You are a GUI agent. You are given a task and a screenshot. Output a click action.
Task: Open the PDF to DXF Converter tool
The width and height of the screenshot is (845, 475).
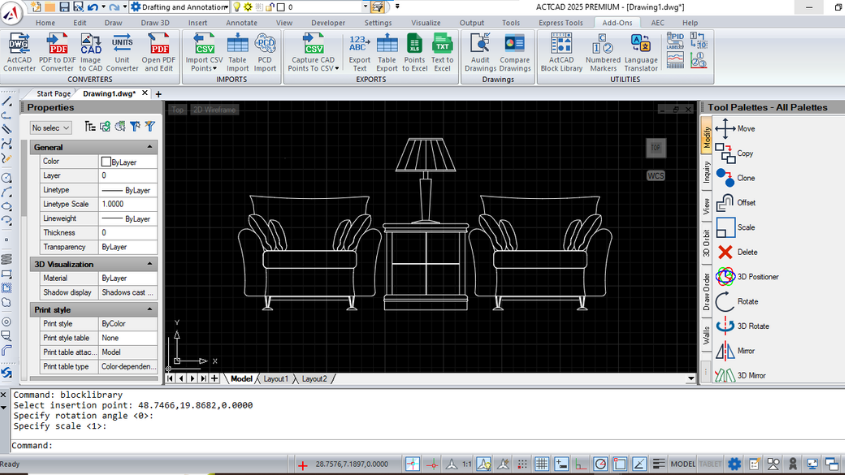[x=57, y=52]
